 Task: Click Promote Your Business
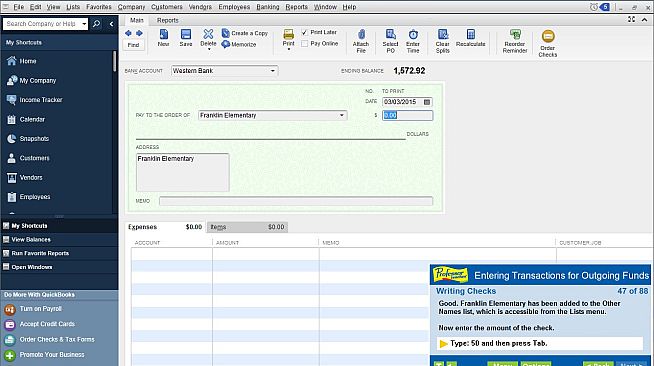(x=45, y=355)
